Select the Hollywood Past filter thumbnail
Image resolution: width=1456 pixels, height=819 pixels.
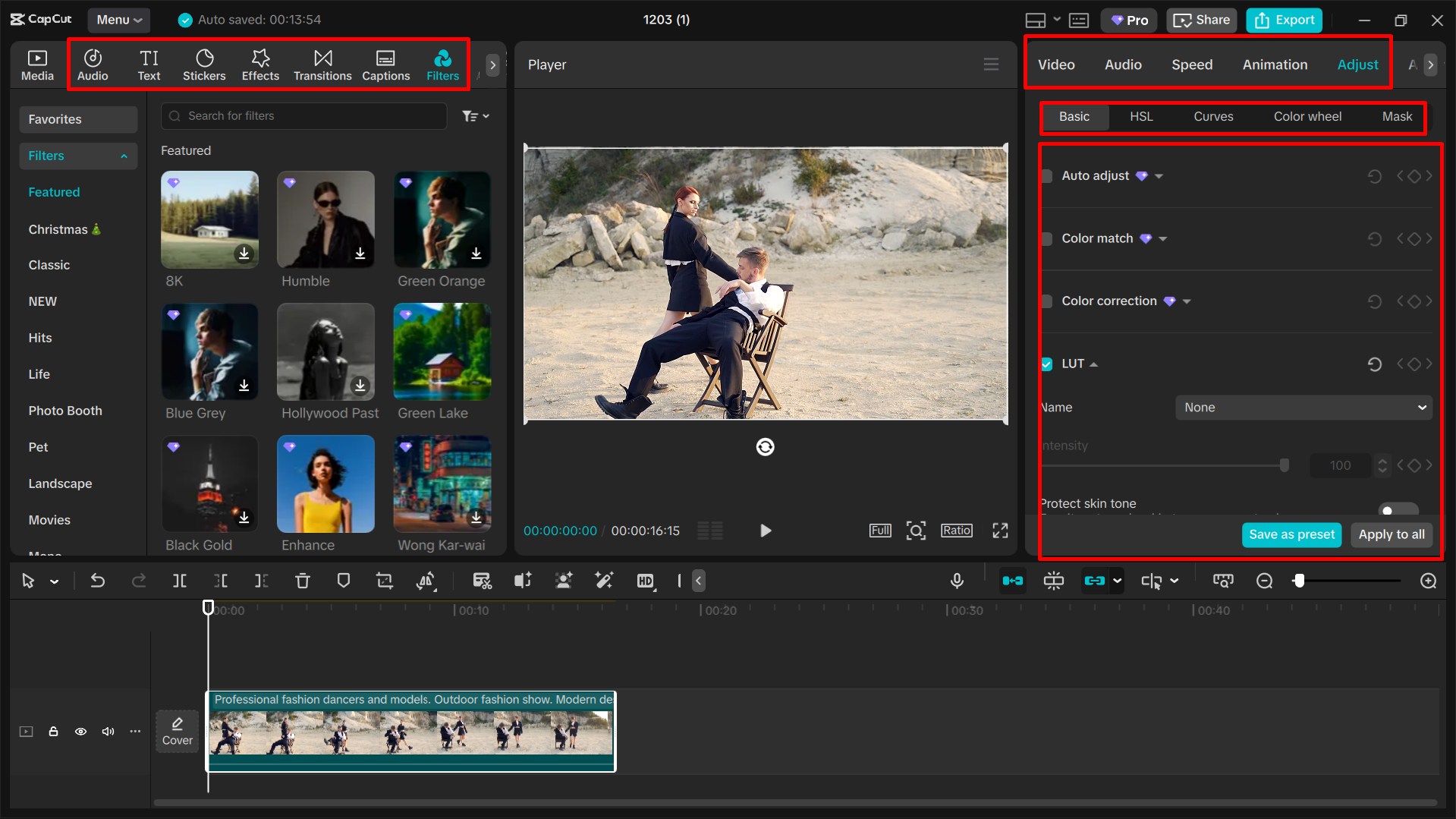(325, 351)
